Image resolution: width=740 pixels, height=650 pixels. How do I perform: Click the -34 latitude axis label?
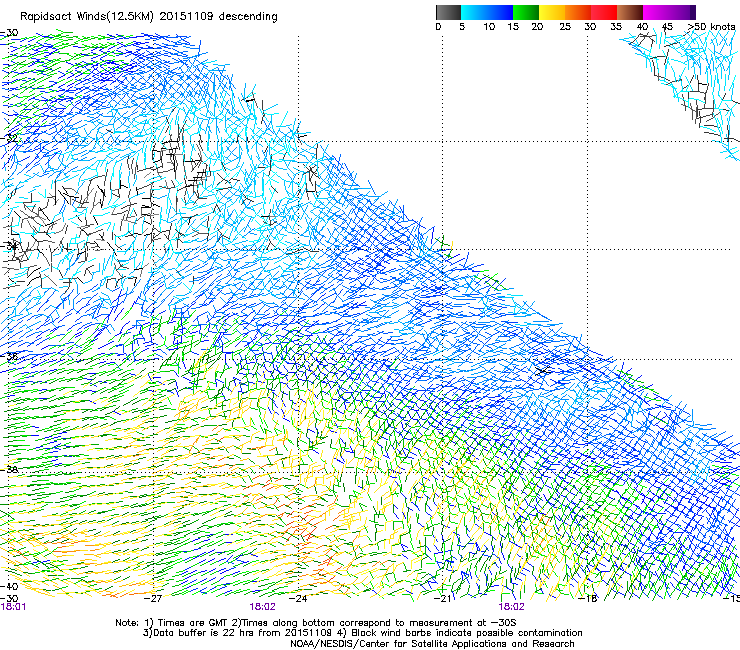pyautogui.click(x=10, y=246)
